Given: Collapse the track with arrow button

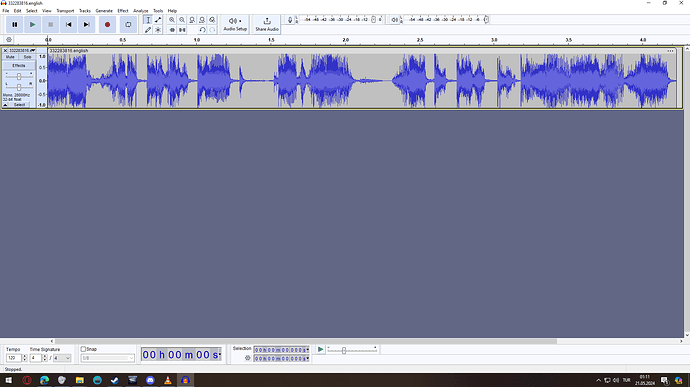Looking at the screenshot, I should [x=5, y=105].
